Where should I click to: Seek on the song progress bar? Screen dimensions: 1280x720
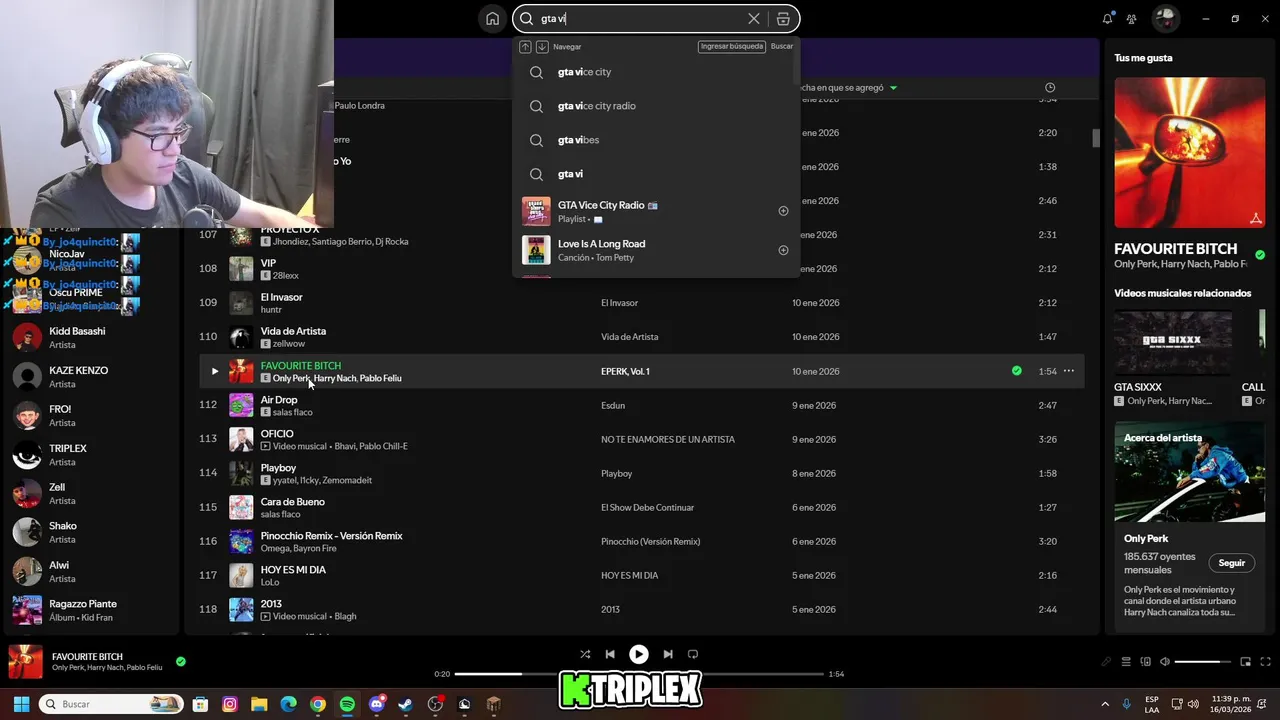(x=638, y=674)
